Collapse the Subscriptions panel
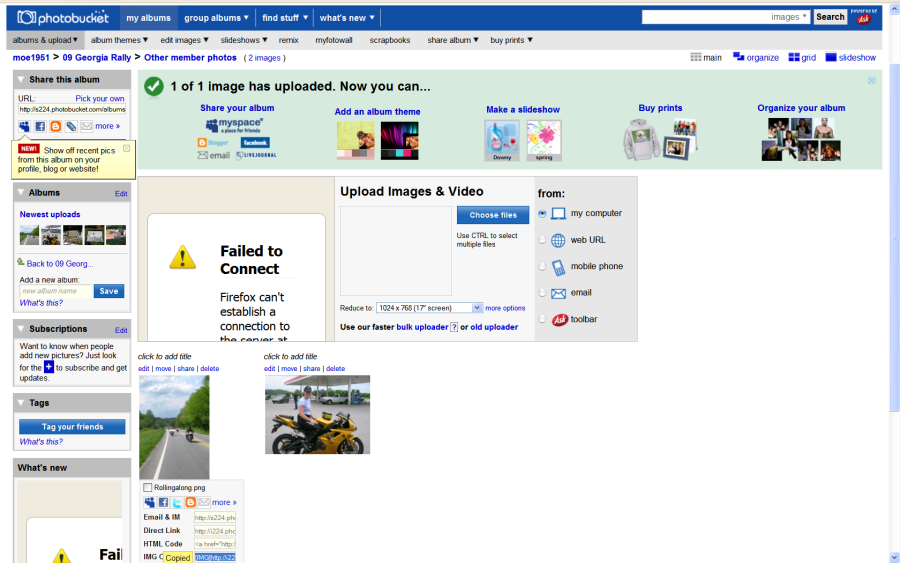The width and height of the screenshot is (900, 563). [21, 329]
